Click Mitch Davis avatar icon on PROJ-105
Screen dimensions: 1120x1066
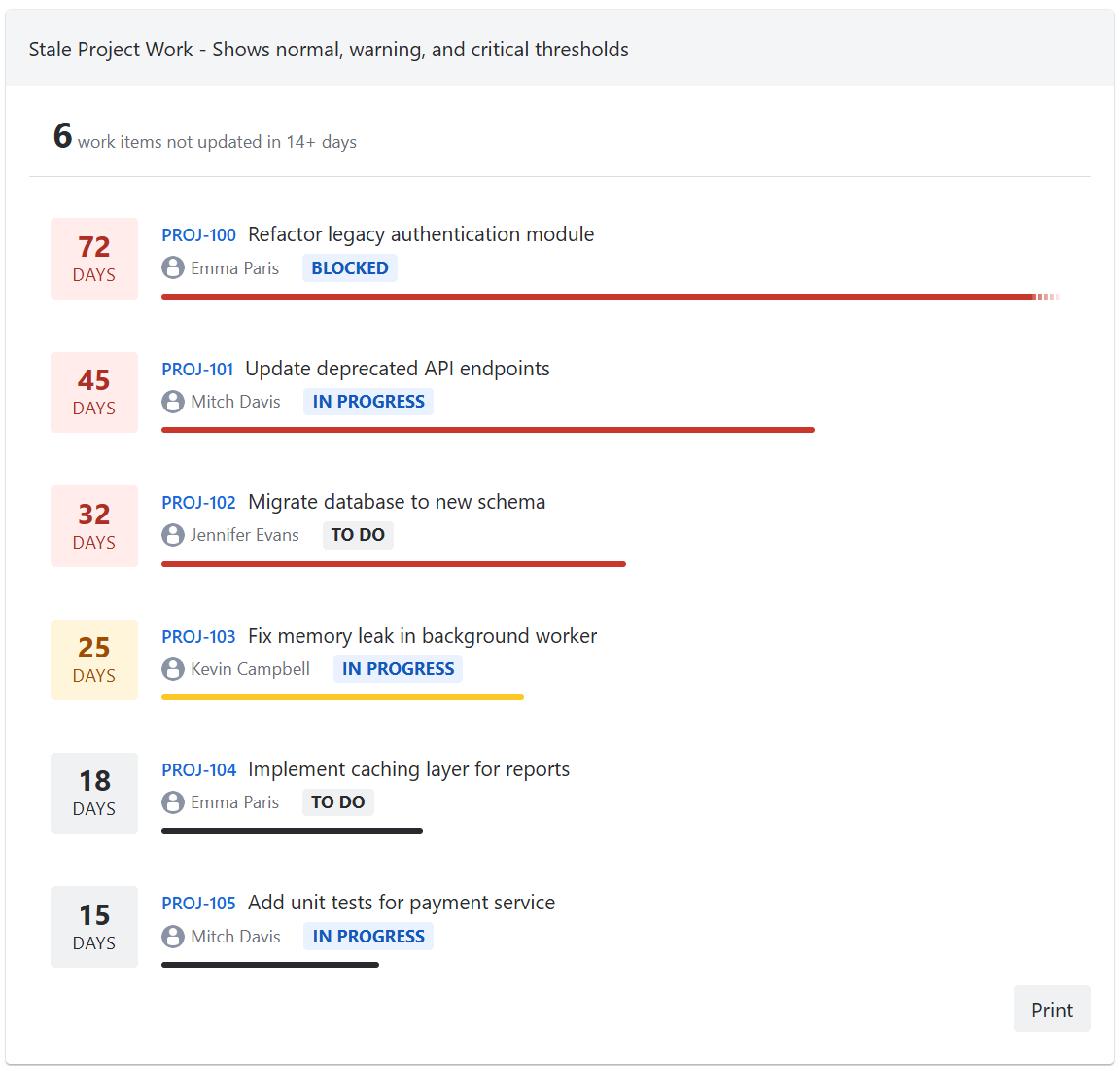pyautogui.click(x=173, y=937)
